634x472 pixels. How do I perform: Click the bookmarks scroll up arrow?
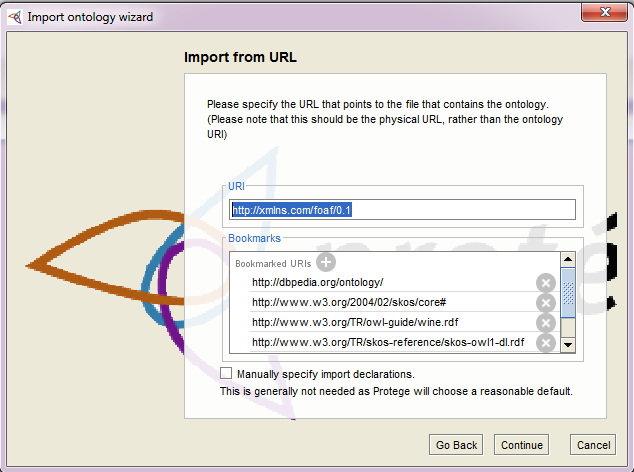tap(567, 260)
